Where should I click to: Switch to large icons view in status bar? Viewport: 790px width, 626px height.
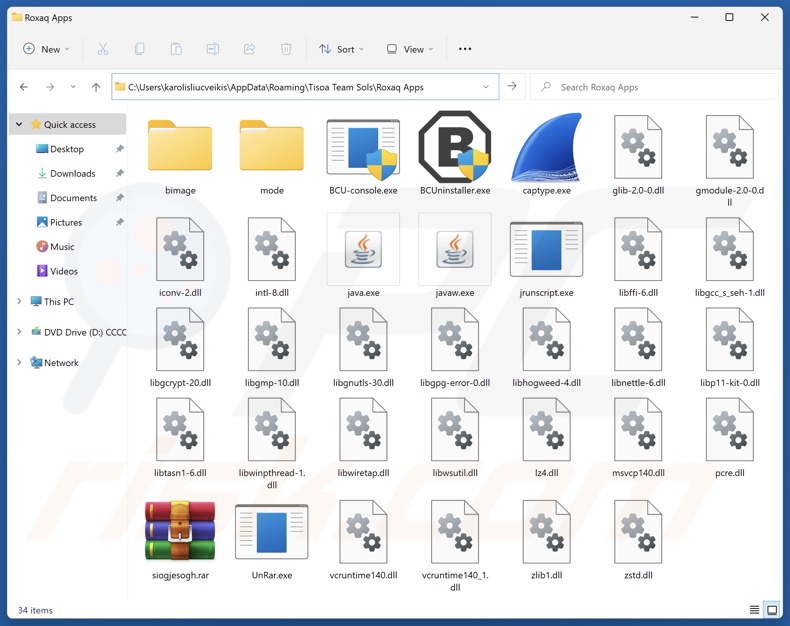tap(772, 610)
